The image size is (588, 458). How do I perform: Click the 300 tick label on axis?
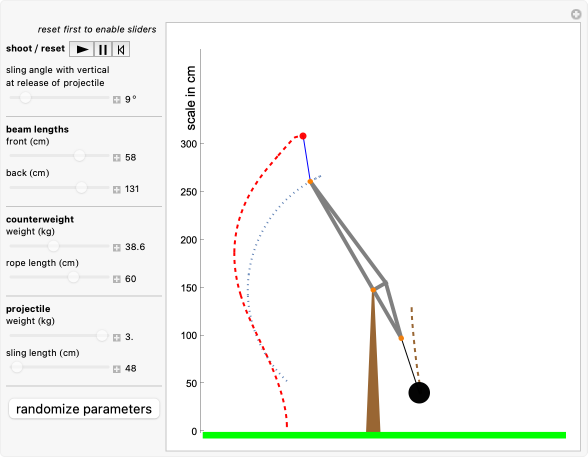coord(189,144)
